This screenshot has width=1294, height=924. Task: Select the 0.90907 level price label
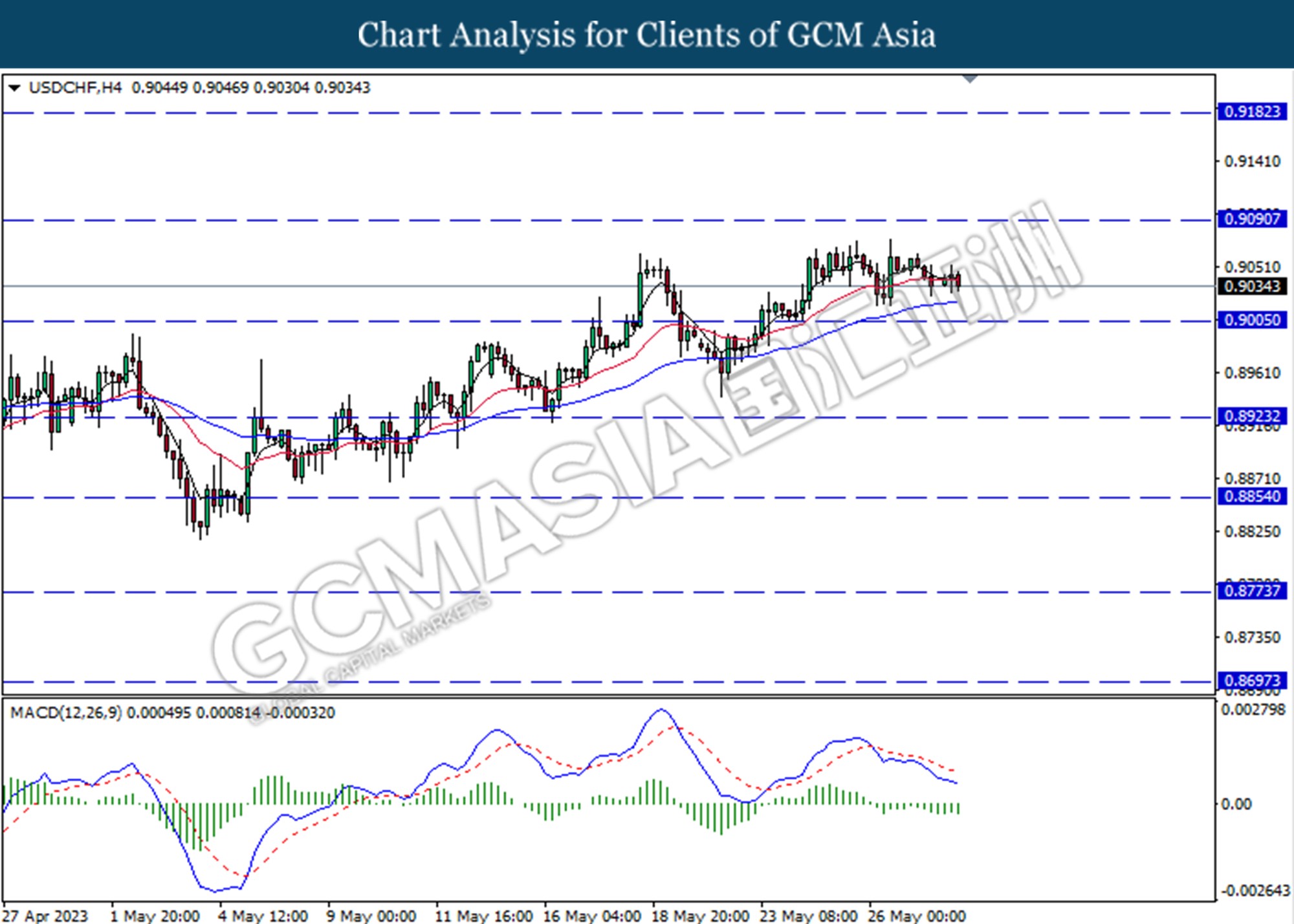click(x=1252, y=219)
